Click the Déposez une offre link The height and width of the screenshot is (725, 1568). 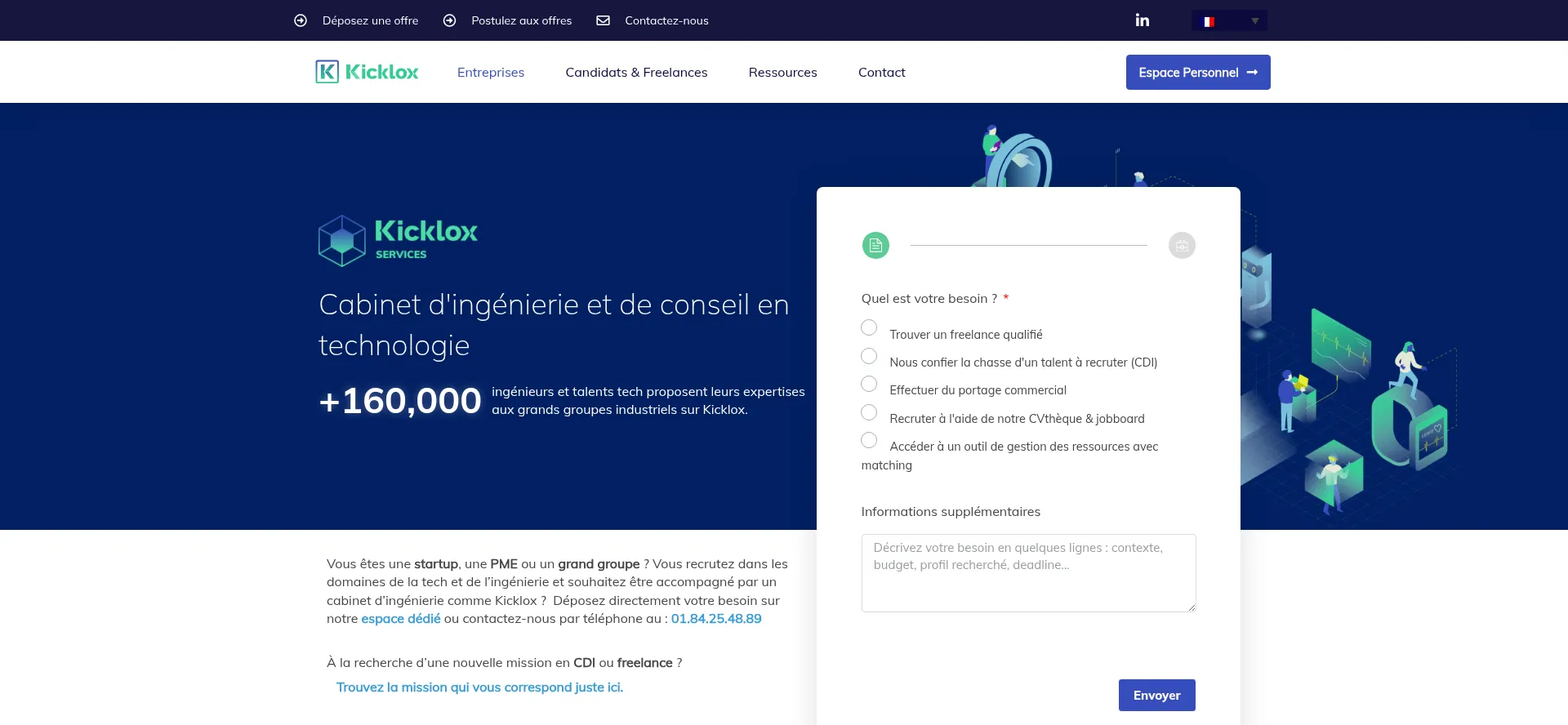coord(370,20)
